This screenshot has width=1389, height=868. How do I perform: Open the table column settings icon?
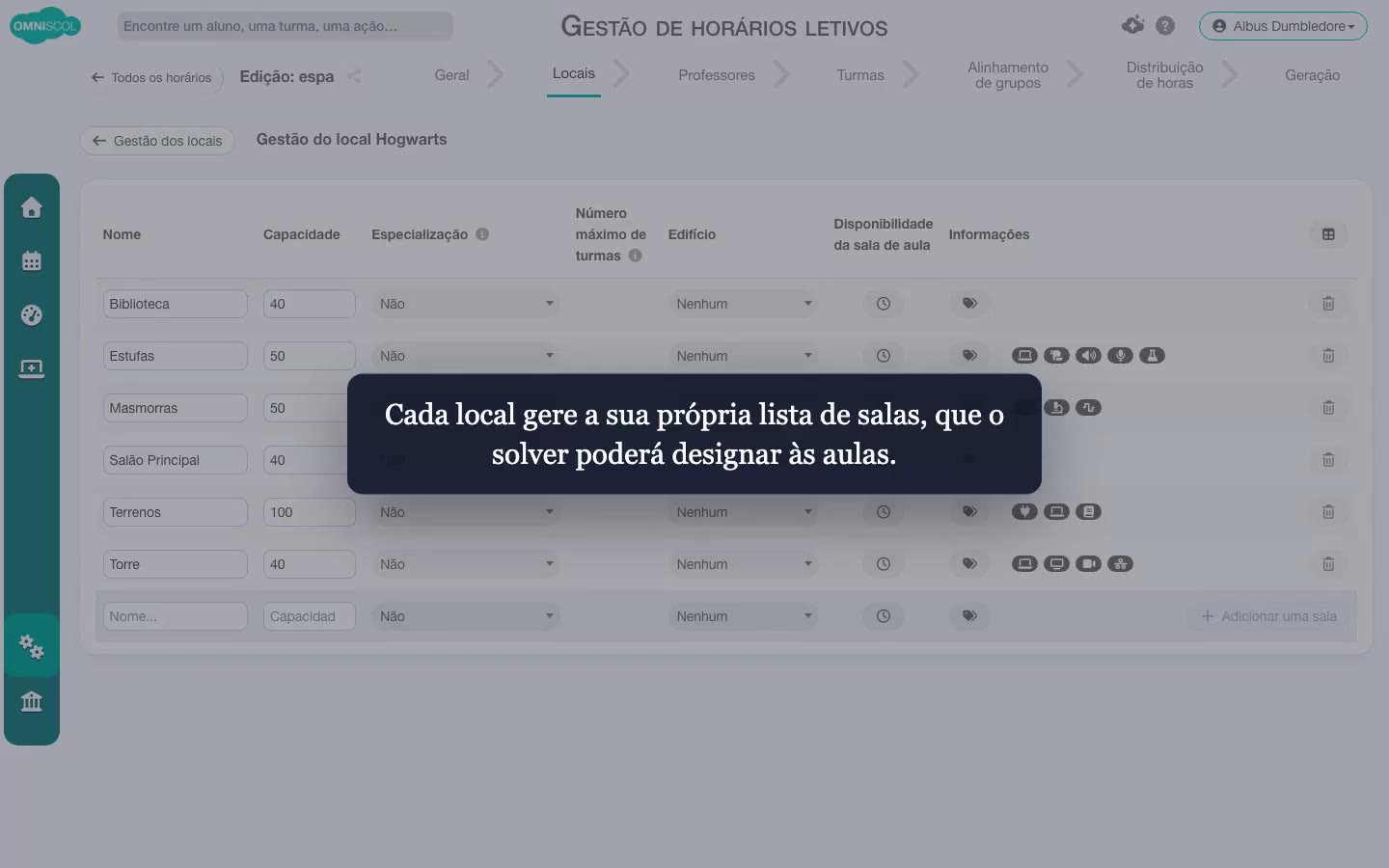[x=1328, y=234]
